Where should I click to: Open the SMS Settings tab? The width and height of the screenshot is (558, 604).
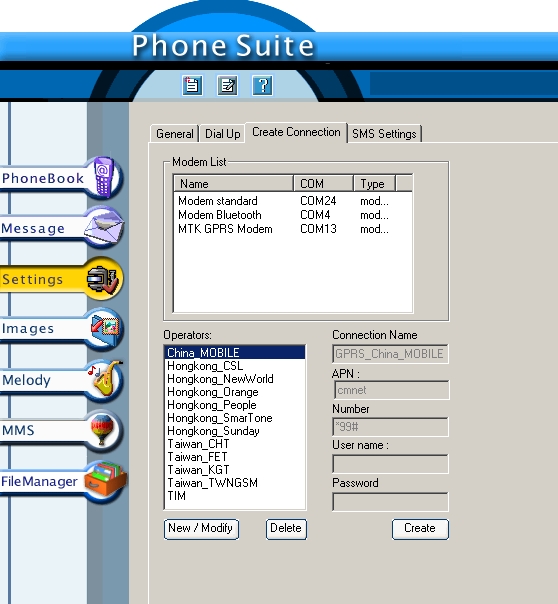[x=384, y=134]
